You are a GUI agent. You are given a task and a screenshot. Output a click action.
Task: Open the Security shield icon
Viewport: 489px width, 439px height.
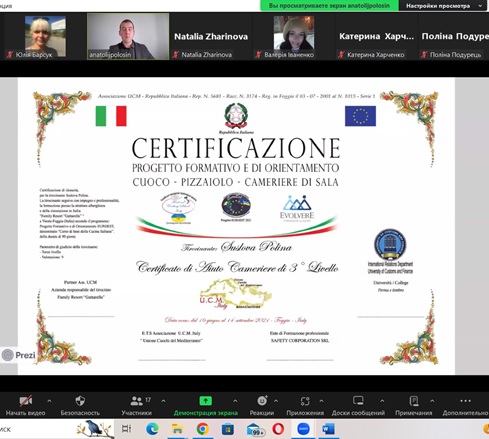point(80,401)
